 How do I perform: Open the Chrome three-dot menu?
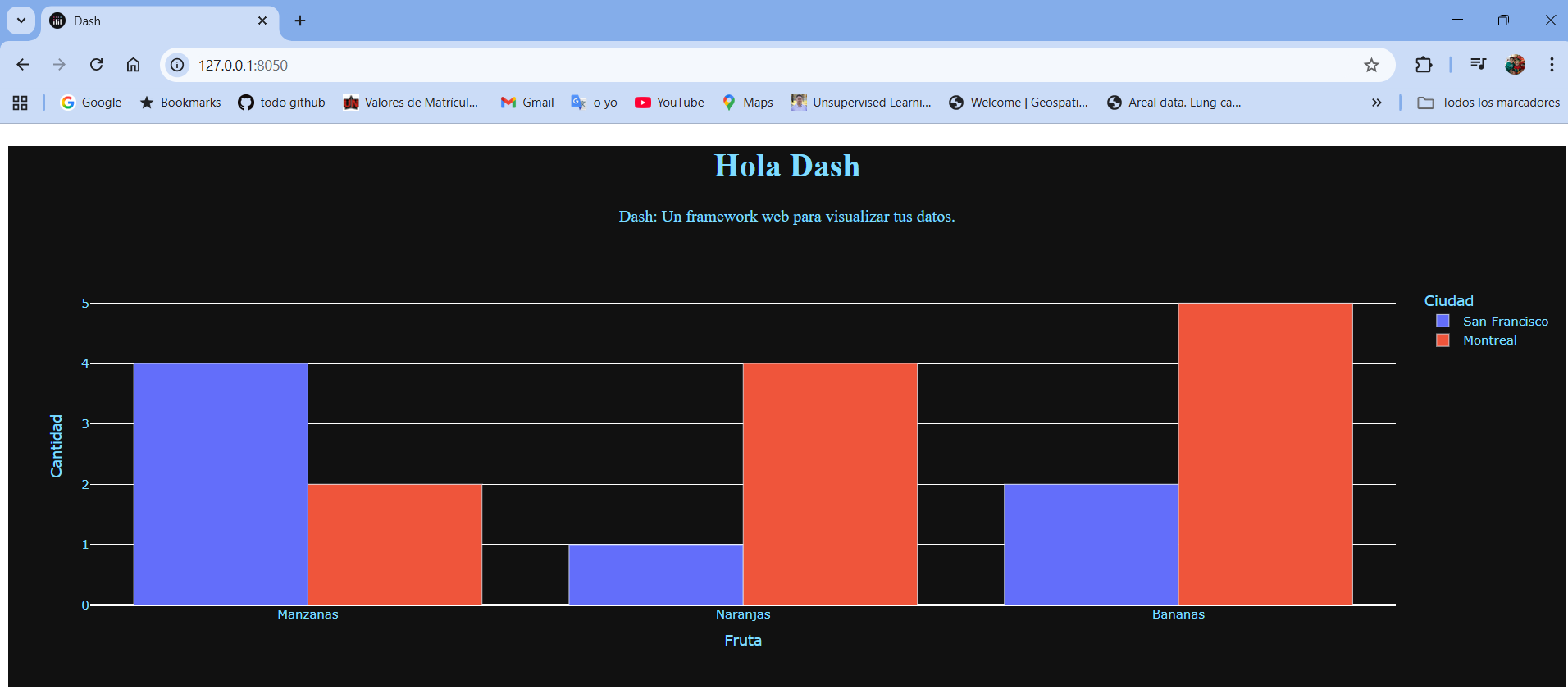(x=1552, y=65)
